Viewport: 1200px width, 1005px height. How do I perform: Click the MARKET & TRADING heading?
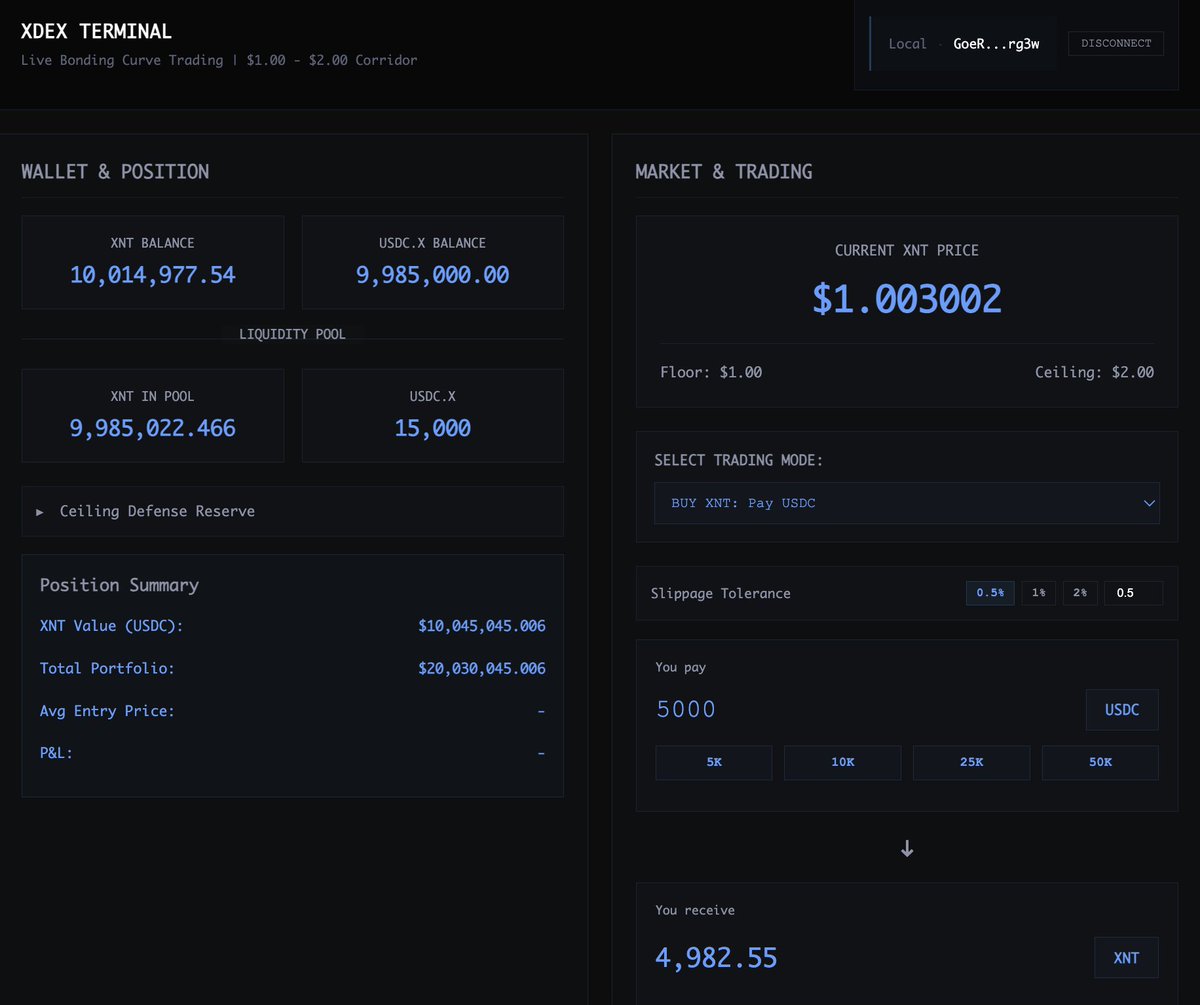[724, 171]
